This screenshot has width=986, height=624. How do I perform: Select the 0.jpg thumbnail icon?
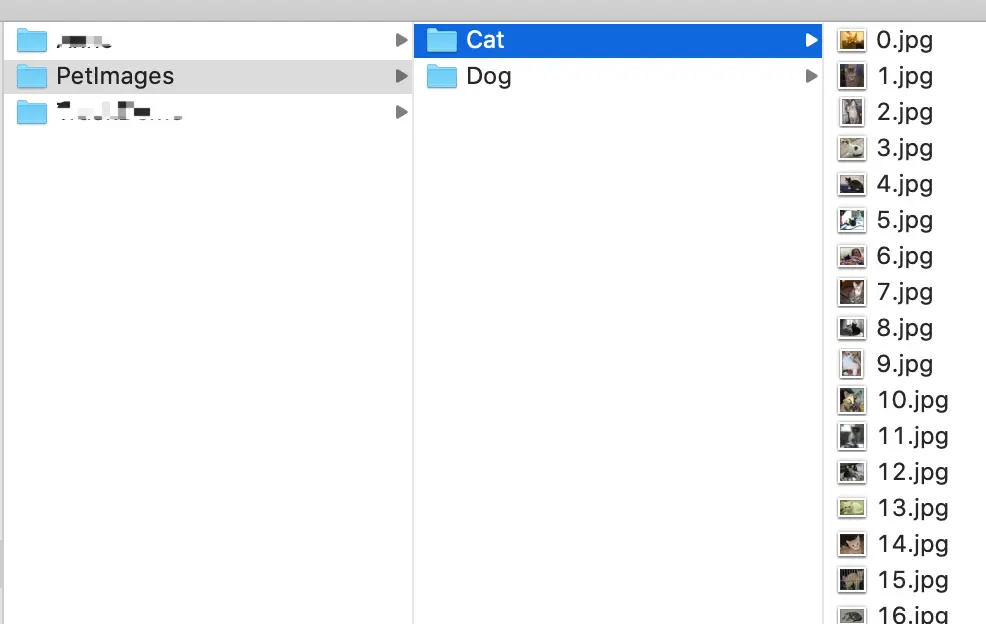click(852, 40)
